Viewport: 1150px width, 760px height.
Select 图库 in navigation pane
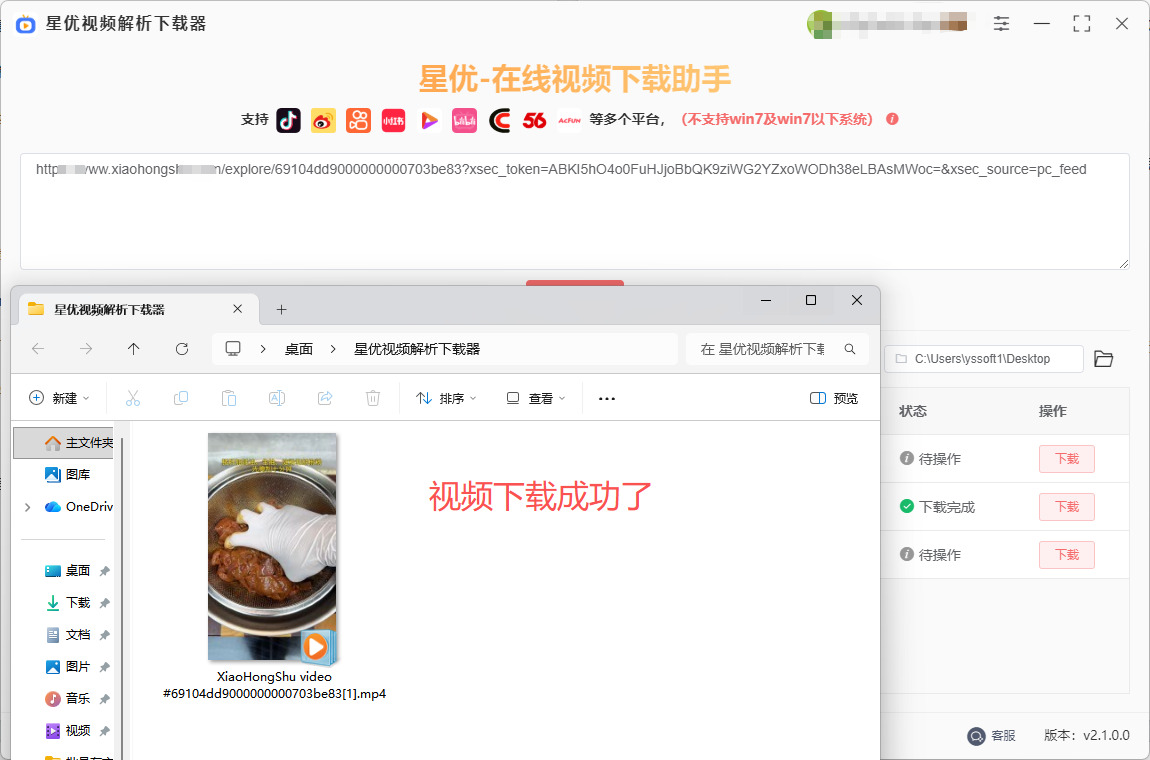67,475
